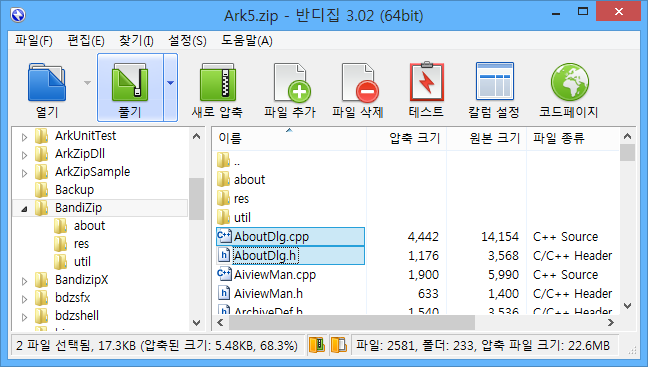648x367 pixels.
Task: Expand the bdzshell tree node
Action: click(24, 317)
